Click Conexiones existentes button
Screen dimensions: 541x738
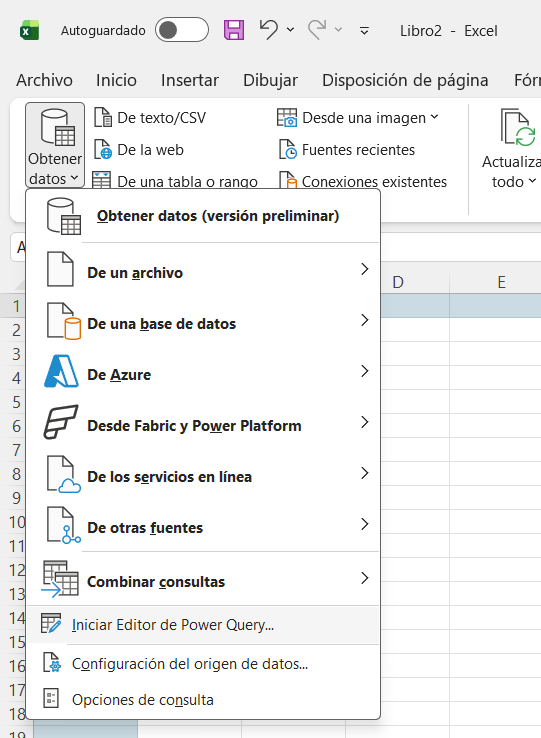[x=363, y=181]
